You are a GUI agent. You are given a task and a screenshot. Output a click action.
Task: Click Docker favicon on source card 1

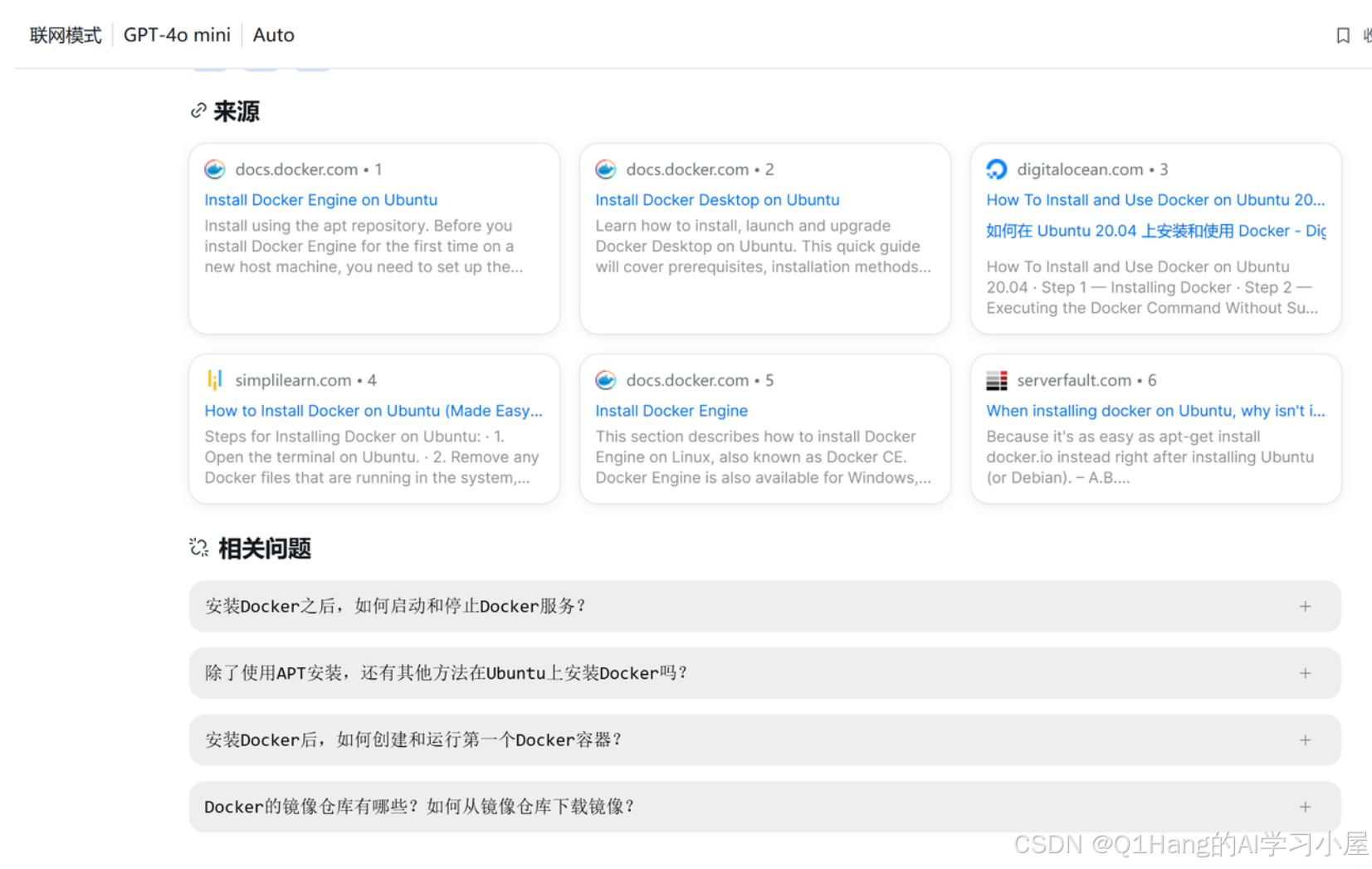[215, 169]
